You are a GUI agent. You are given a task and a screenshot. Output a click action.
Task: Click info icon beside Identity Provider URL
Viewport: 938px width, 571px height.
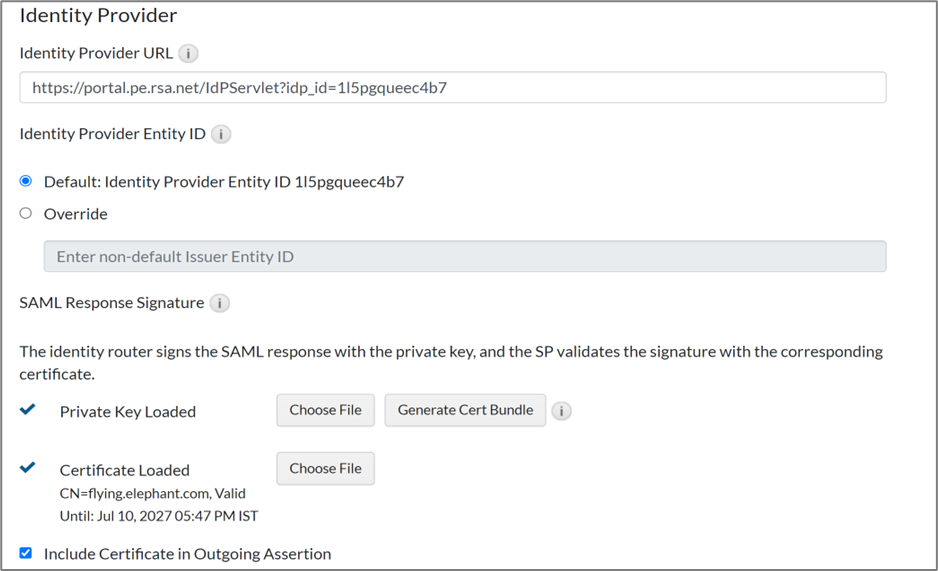[x=188, y=54]
